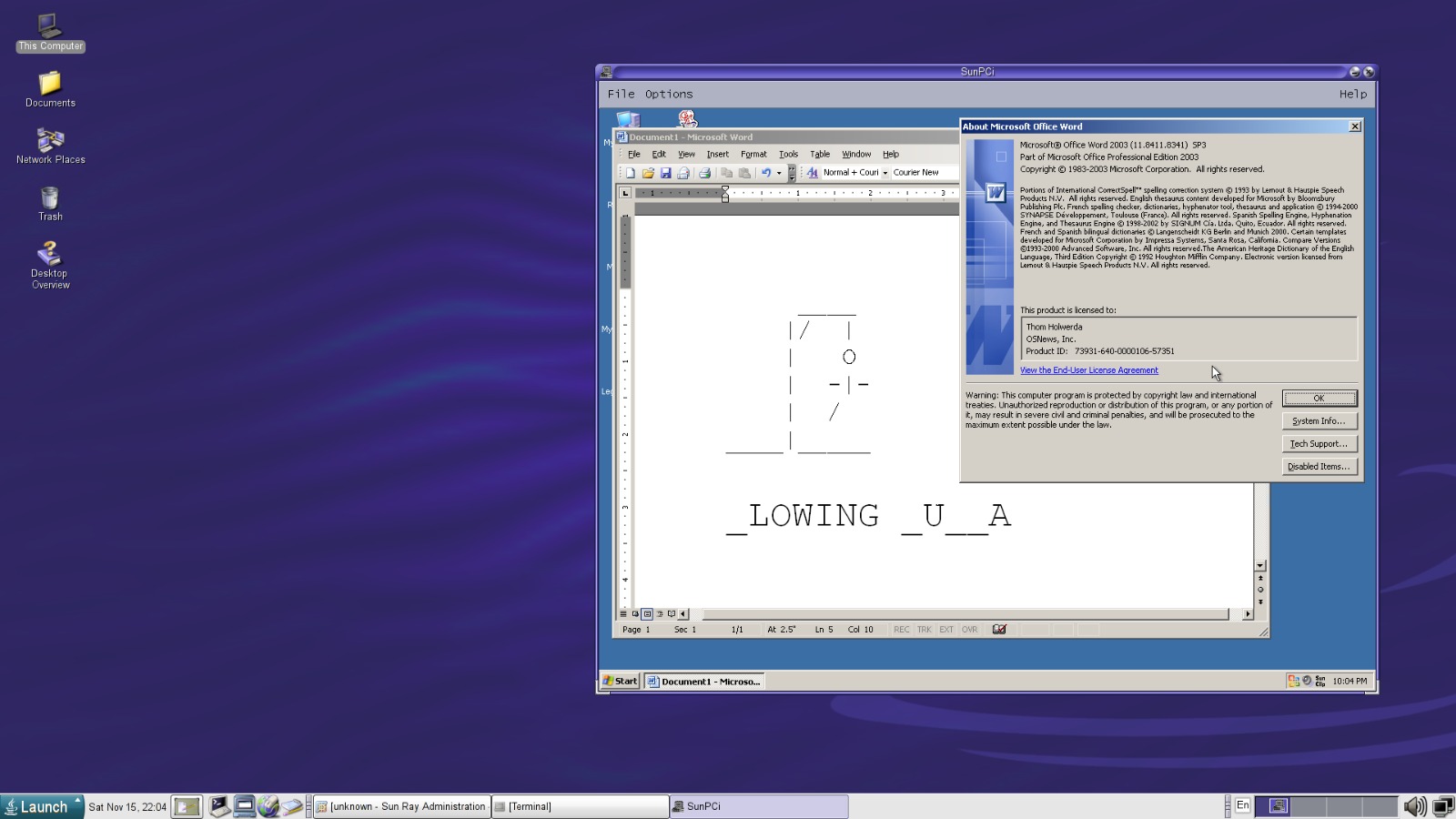This screenshot has width=1456, height=819.
Task: Click the spelling status icon in status bar
Action: 998,629
